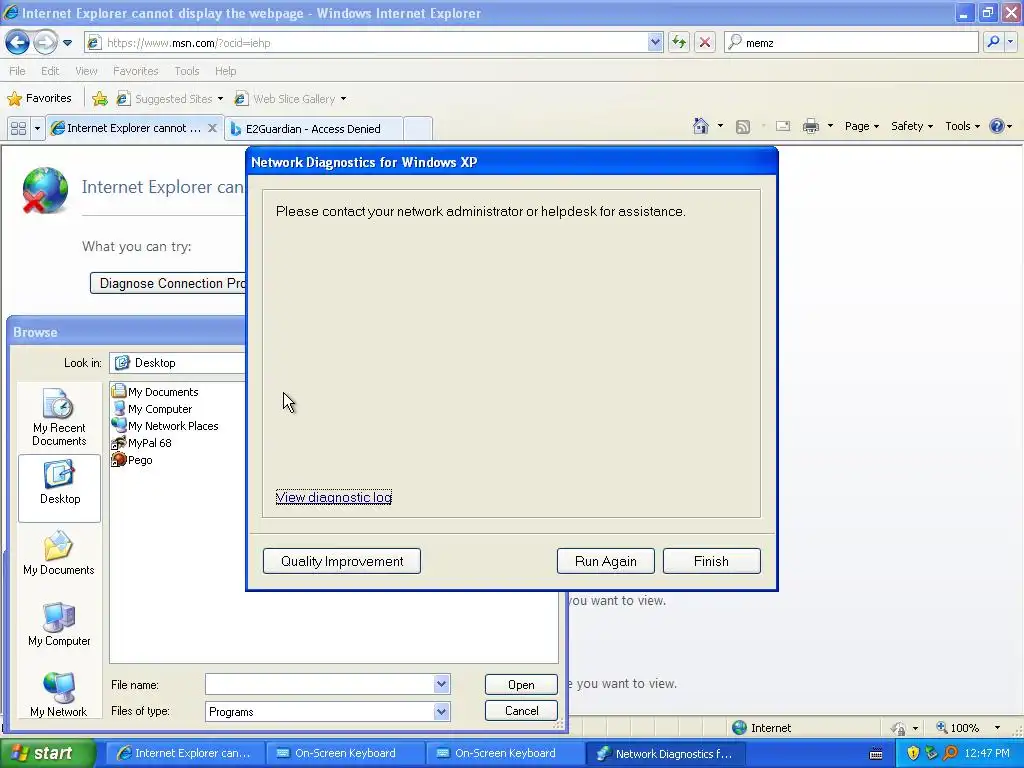Open the Tools command bar dropdown

(x=963, y=127)
